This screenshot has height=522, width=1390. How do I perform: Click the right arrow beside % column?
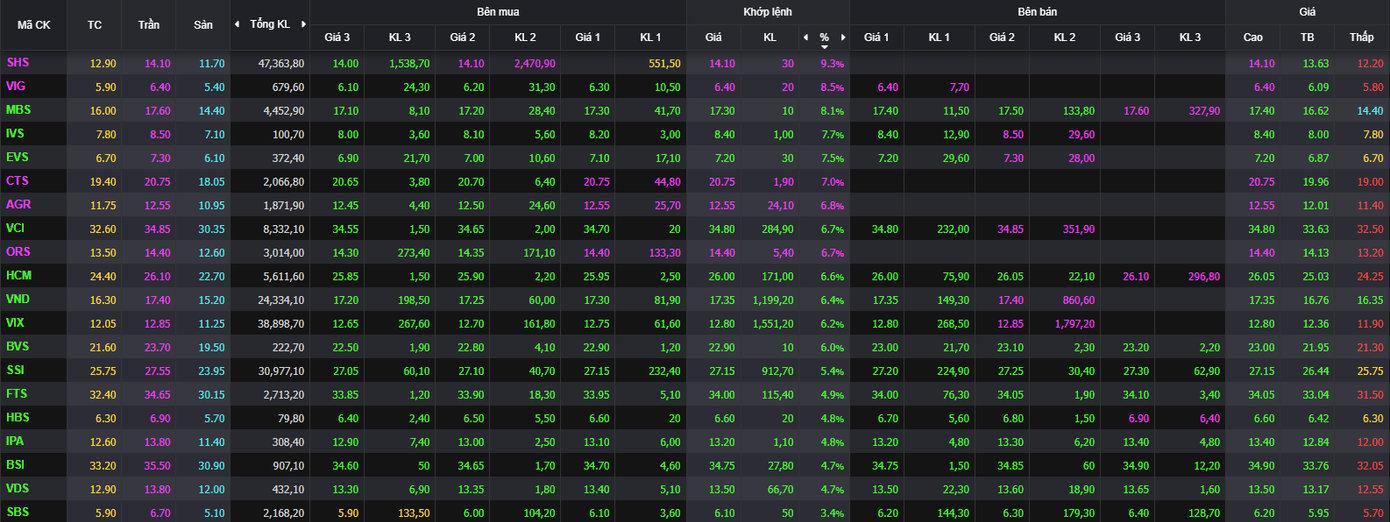pyautogui.click(x=842, y=38)
